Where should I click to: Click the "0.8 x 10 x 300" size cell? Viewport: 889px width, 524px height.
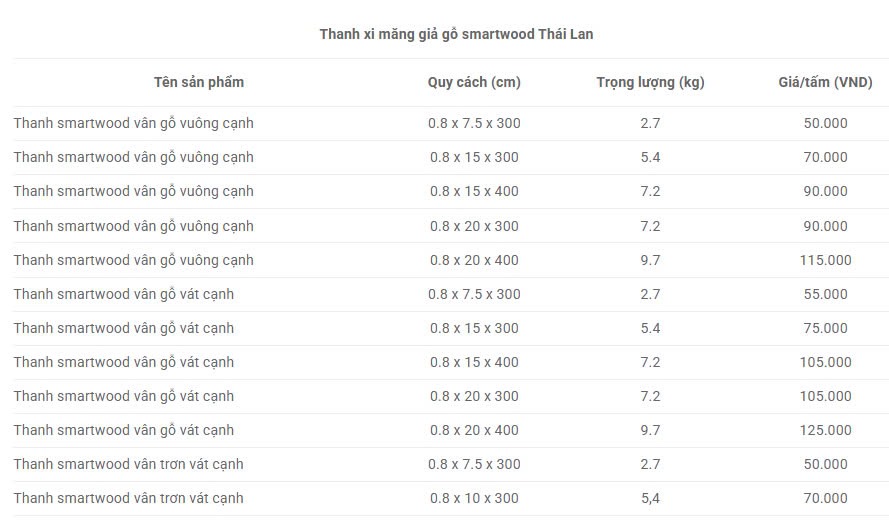474,498
